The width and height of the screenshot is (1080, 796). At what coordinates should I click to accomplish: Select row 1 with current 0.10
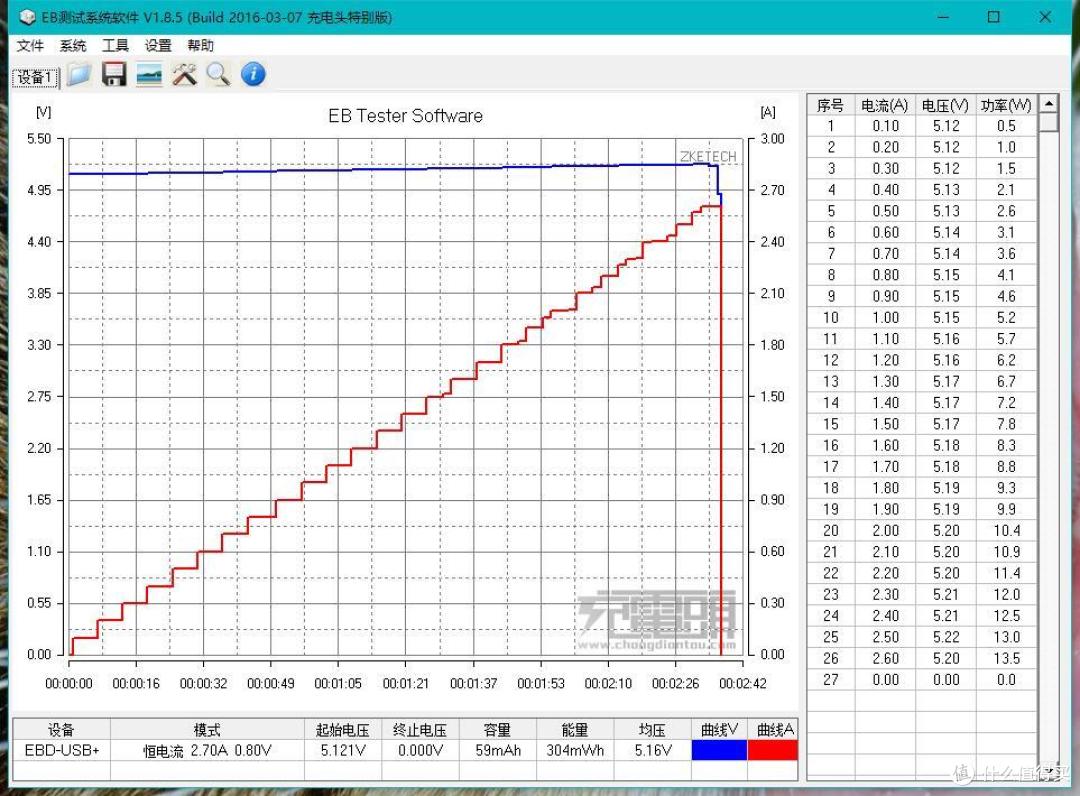tap(922, 126)
